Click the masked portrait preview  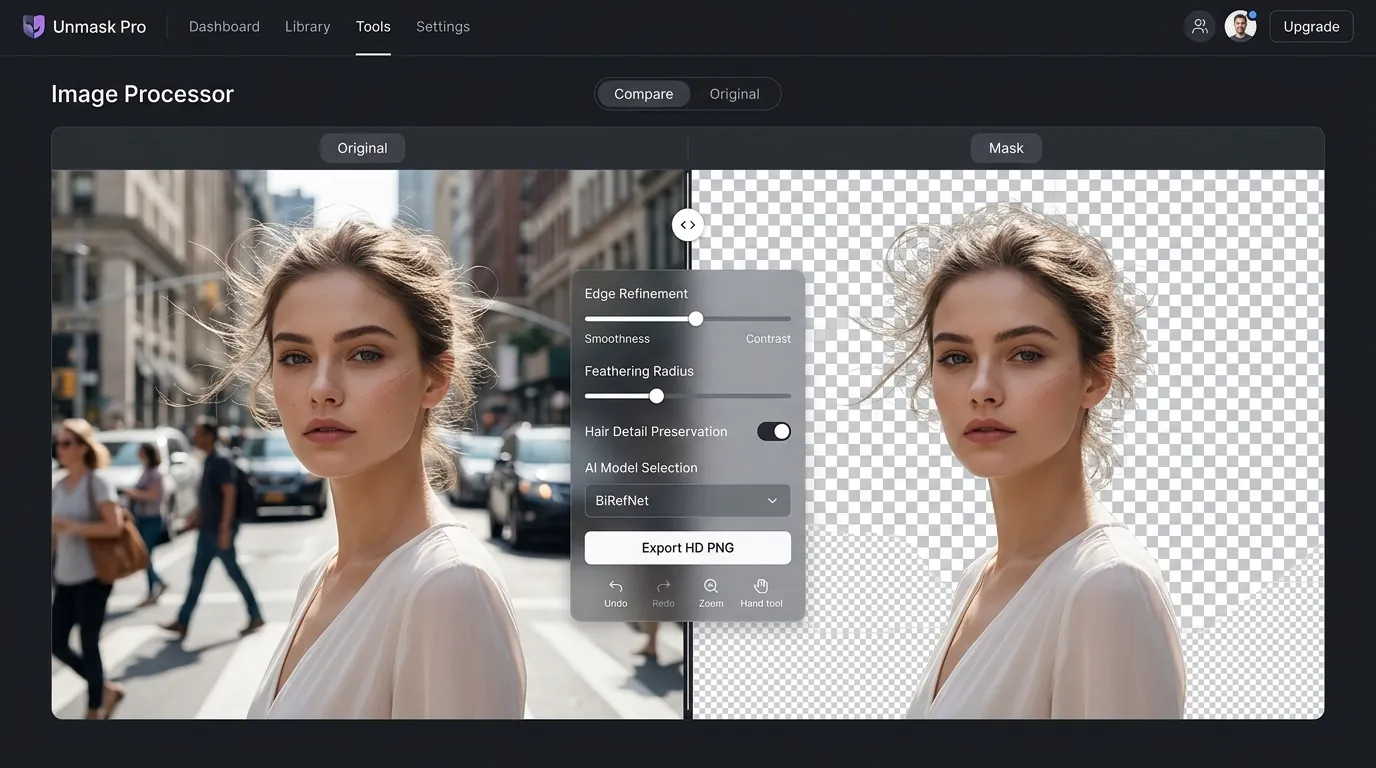(1009, 444)
